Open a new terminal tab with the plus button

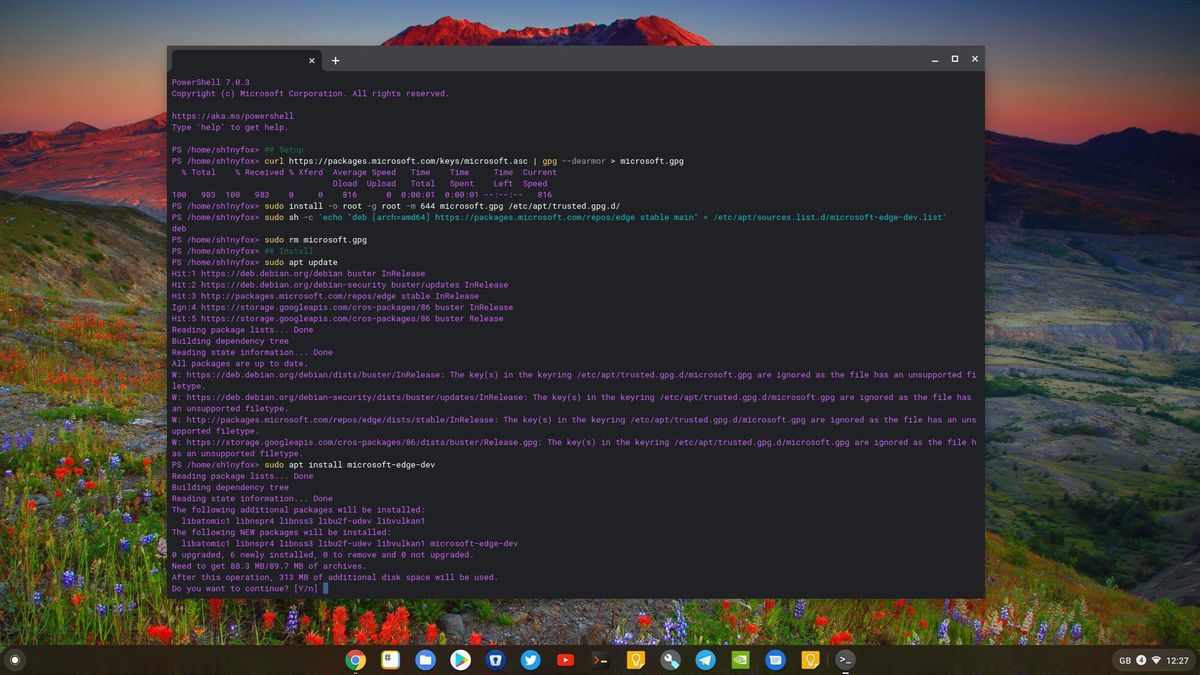click(335, 60)
